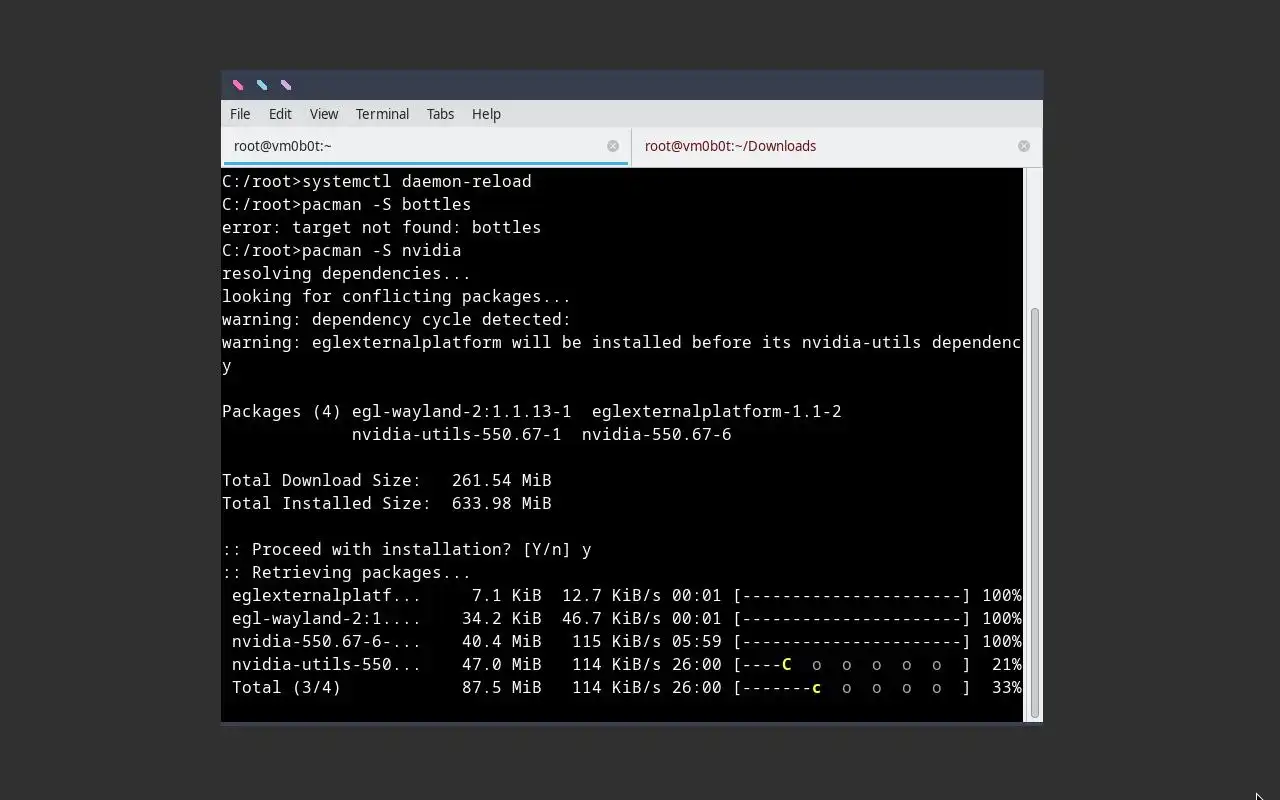Screen dimensions: 1280x800
Task: Click the purple title bar button
Action: tap(286, 85)
